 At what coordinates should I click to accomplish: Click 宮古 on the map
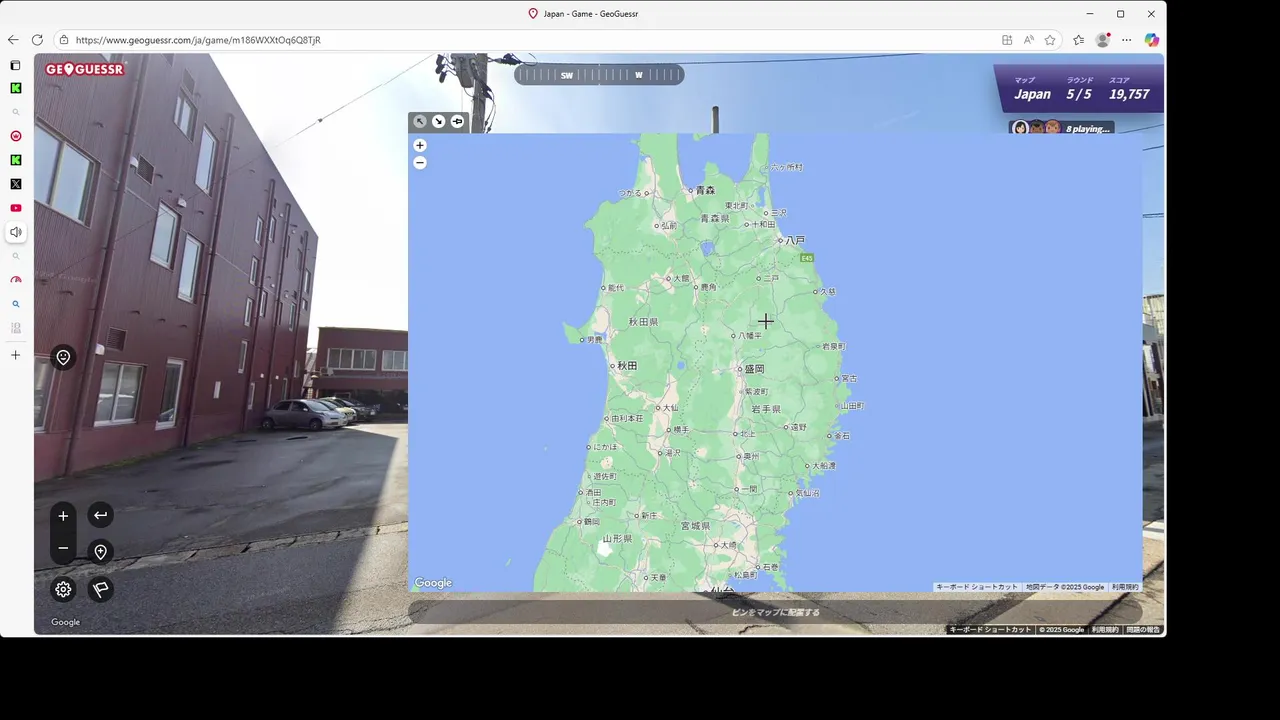click(x=849, y=379)
